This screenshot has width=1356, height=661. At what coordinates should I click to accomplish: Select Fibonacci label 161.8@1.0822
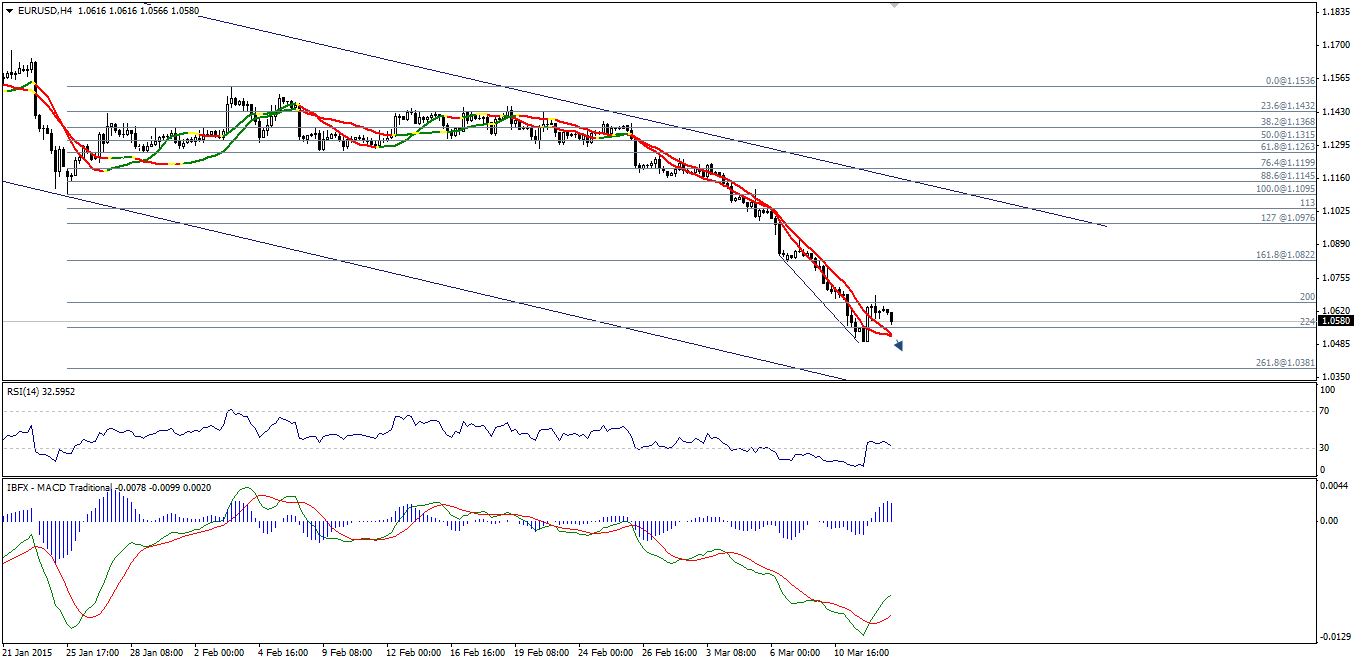tap(1285, 255)
